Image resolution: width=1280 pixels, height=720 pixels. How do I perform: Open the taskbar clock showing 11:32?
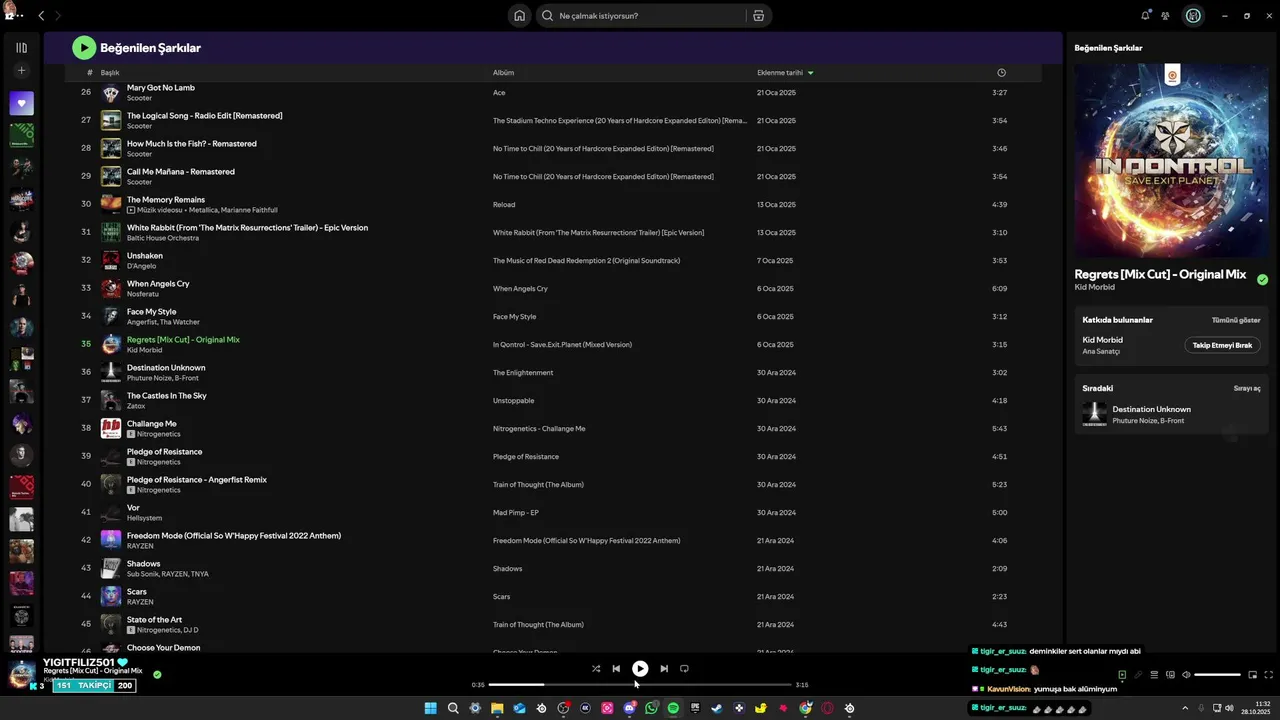tap(1255, 708)
